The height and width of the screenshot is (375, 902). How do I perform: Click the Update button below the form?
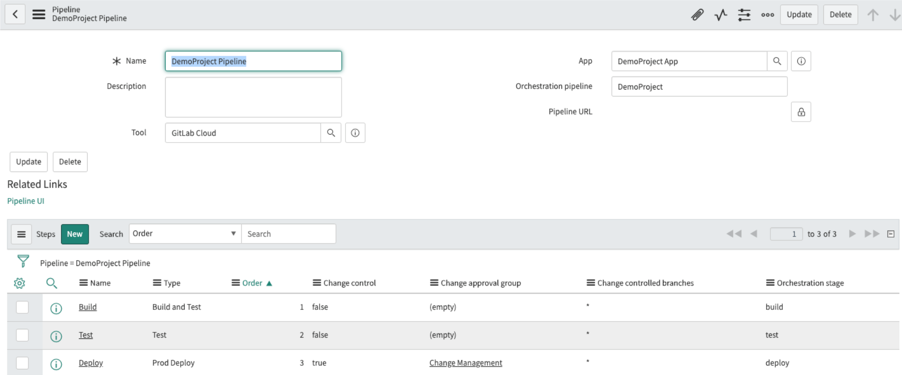[29, 162]
